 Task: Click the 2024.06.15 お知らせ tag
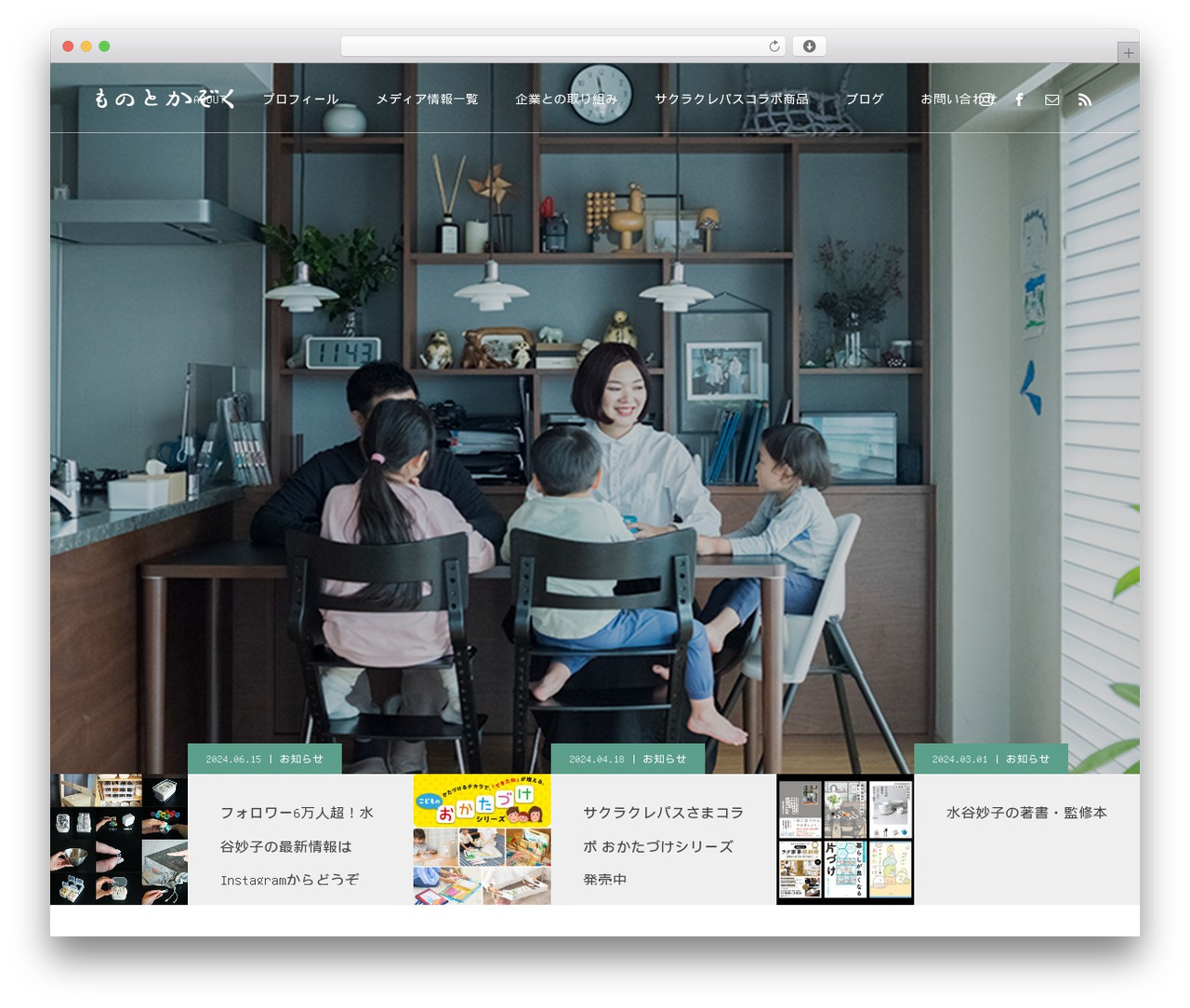point(265,759)
